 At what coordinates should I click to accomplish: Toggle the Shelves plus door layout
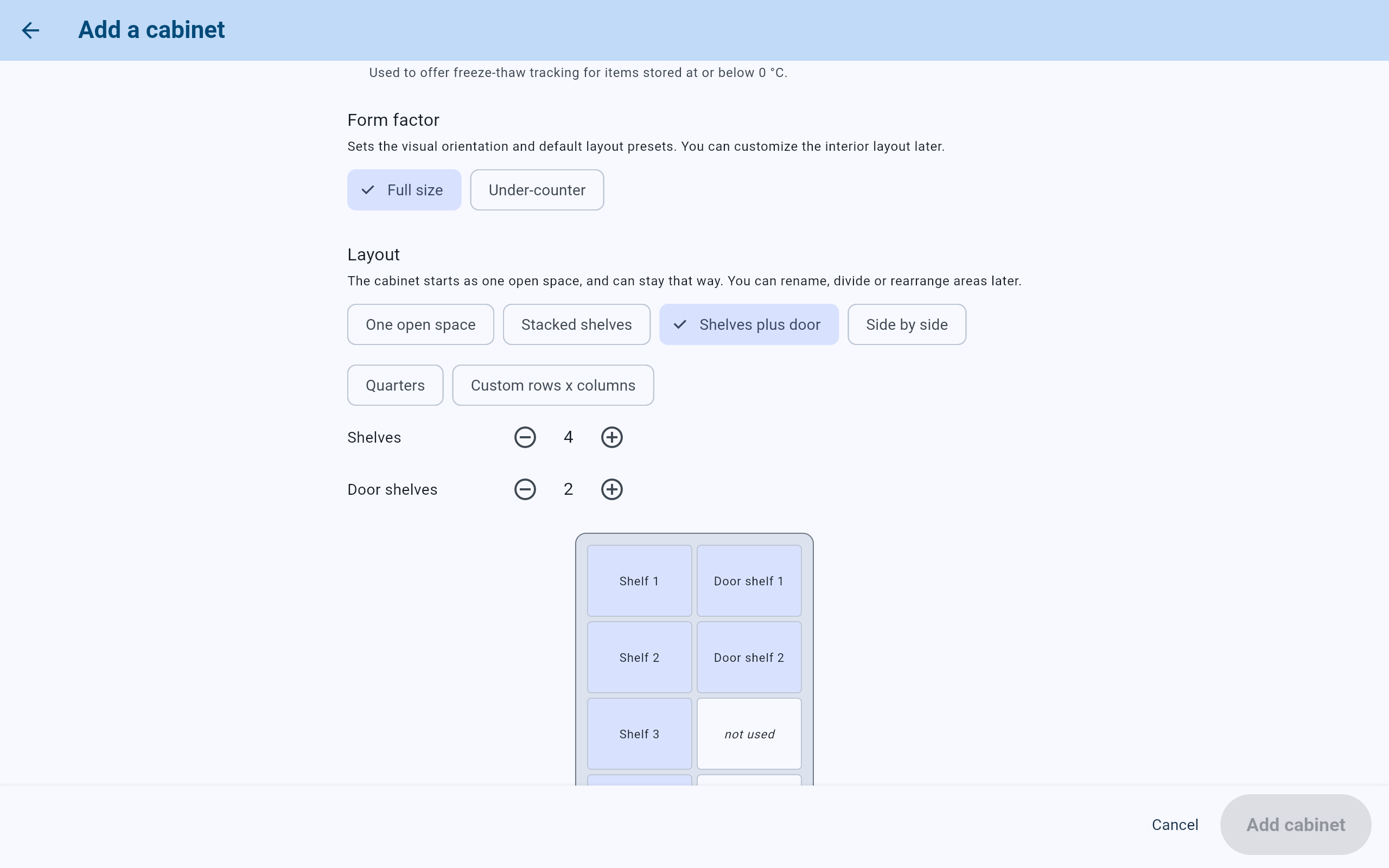tap(748, 324)
